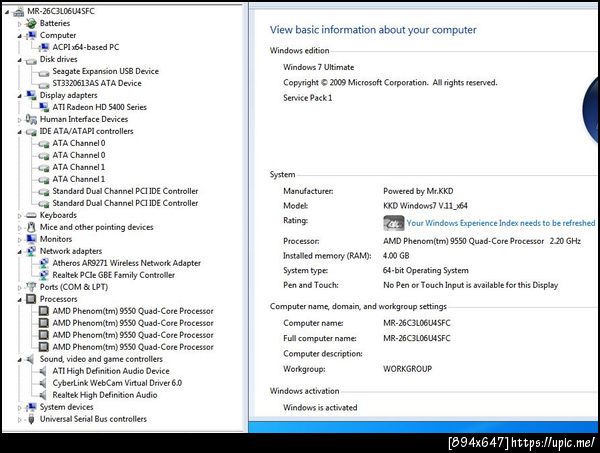Click the Disk drives category icon

[31, 60]
